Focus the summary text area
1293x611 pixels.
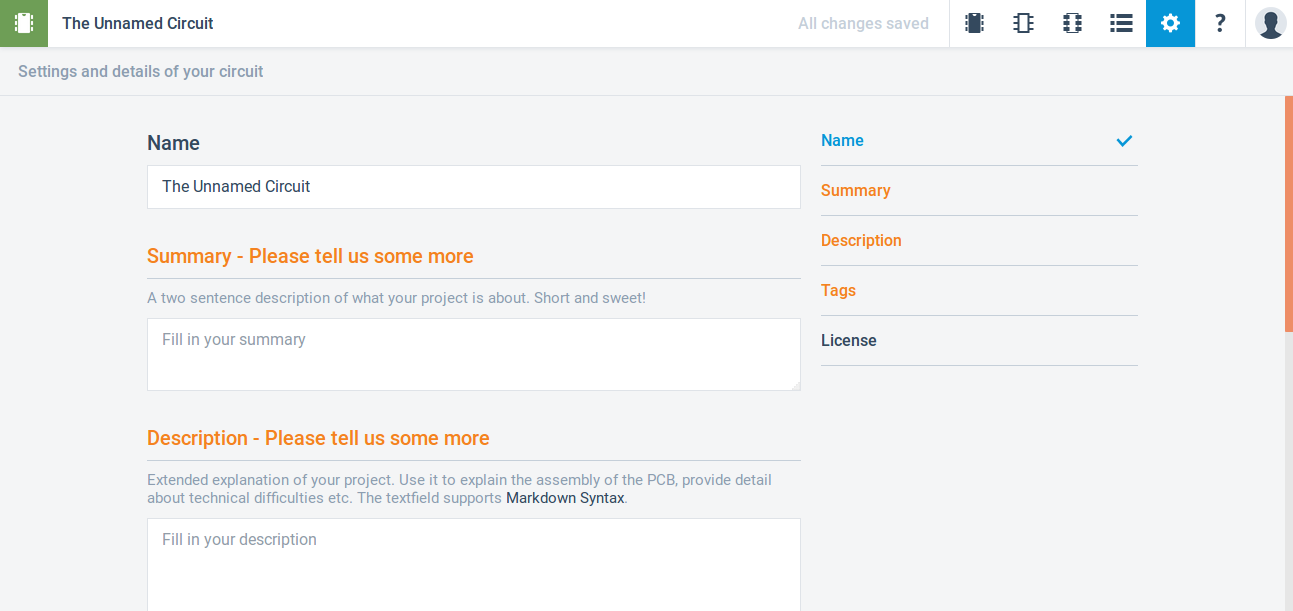[473, 354]
